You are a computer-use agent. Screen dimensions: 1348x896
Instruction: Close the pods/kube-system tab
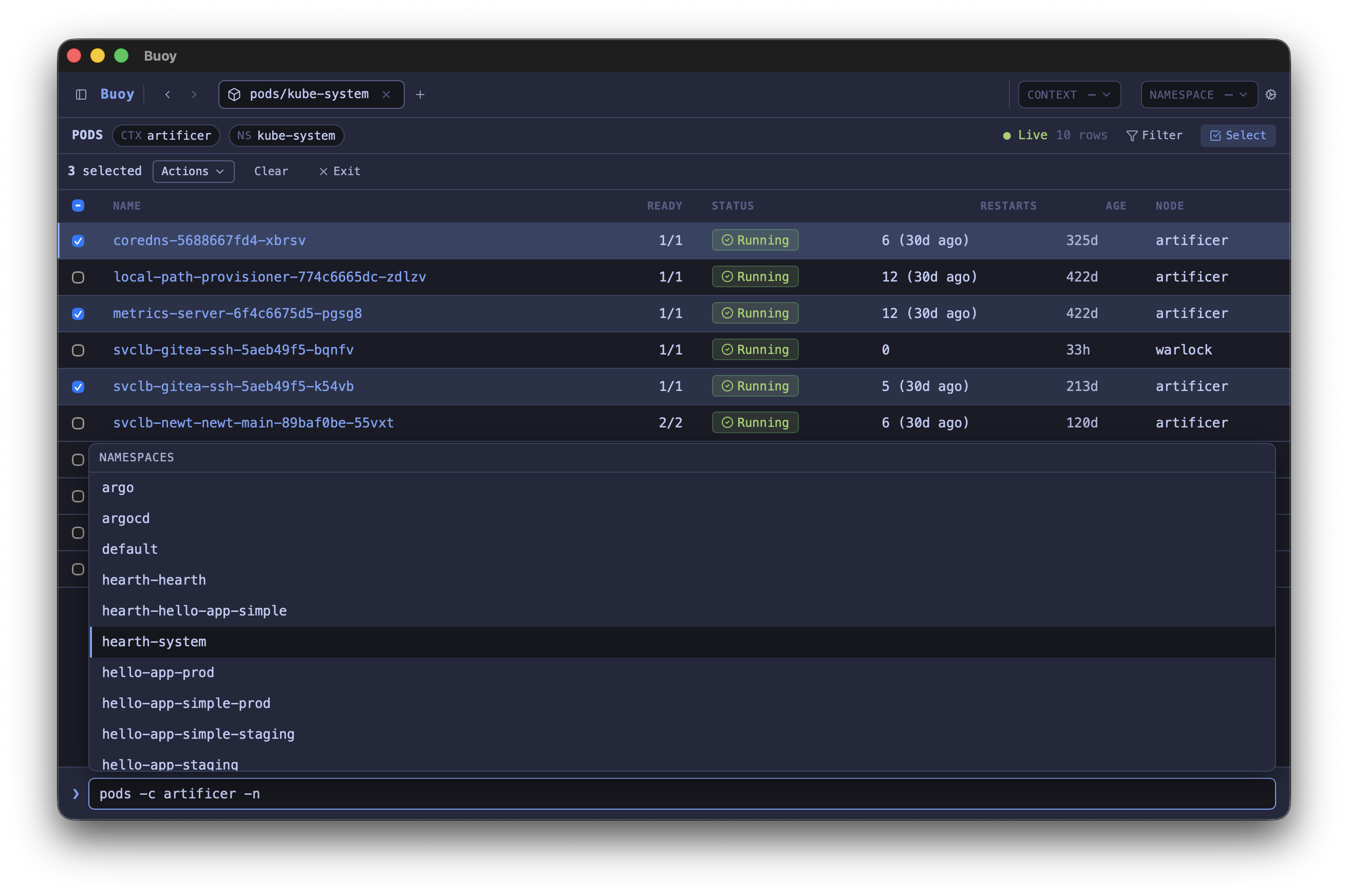(386, 95)
